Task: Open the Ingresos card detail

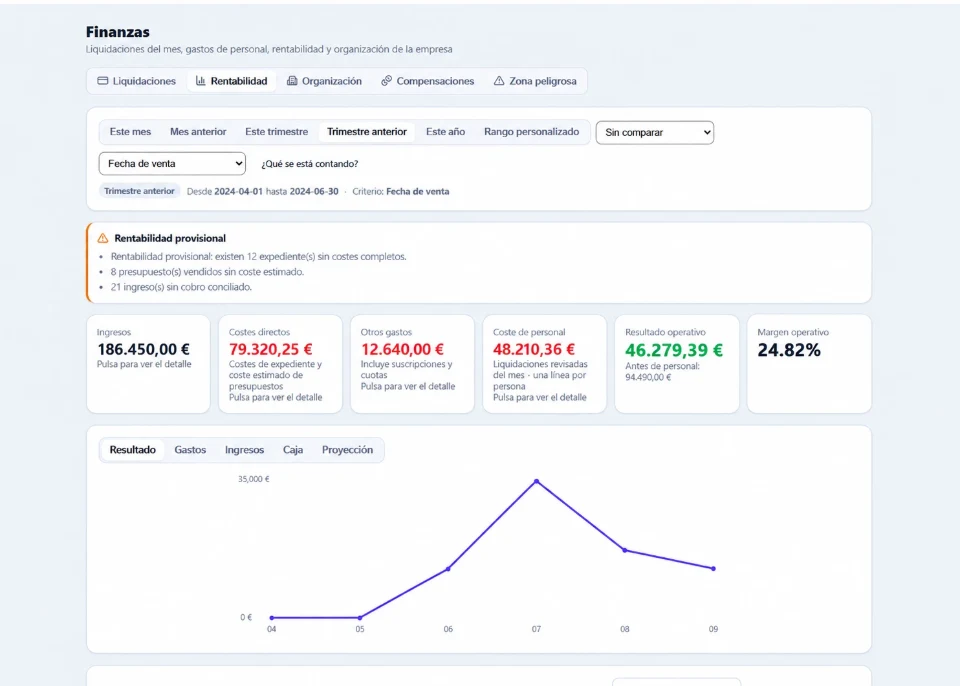Action: click(x=148, y=364)
